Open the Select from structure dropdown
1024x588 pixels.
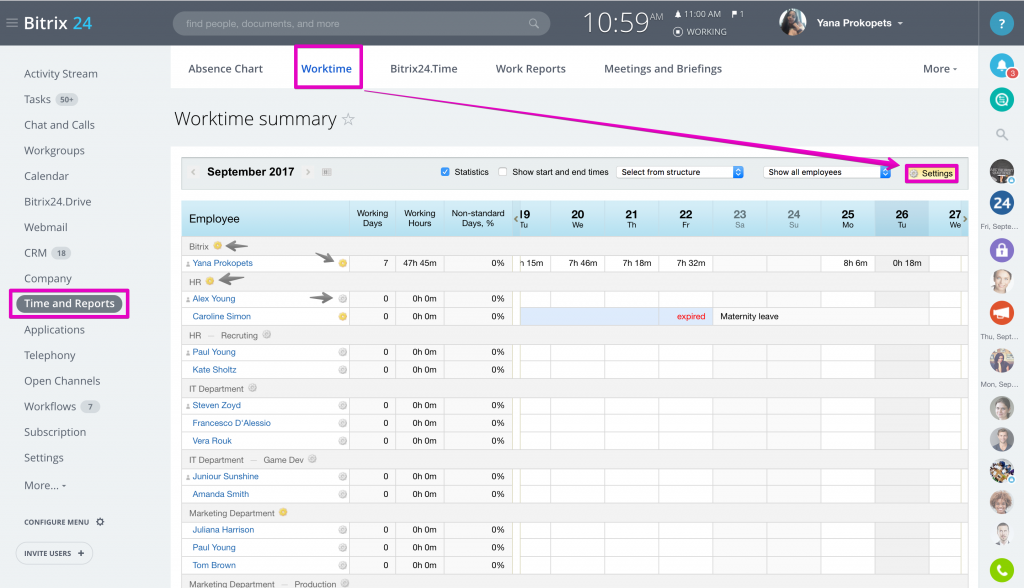click(x=680, y=172)
